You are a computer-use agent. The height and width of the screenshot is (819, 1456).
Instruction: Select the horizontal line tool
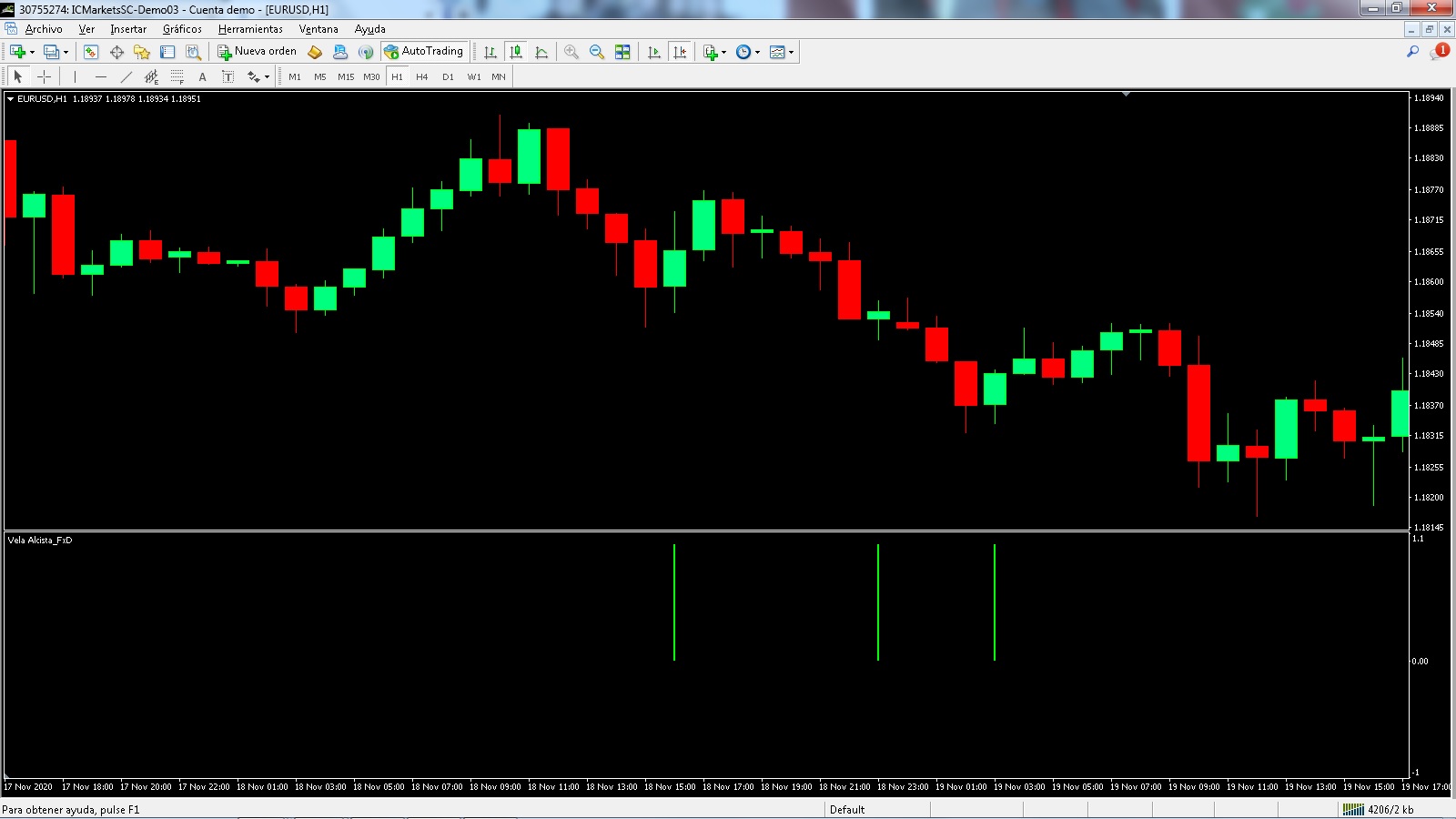tap(101, 76)
